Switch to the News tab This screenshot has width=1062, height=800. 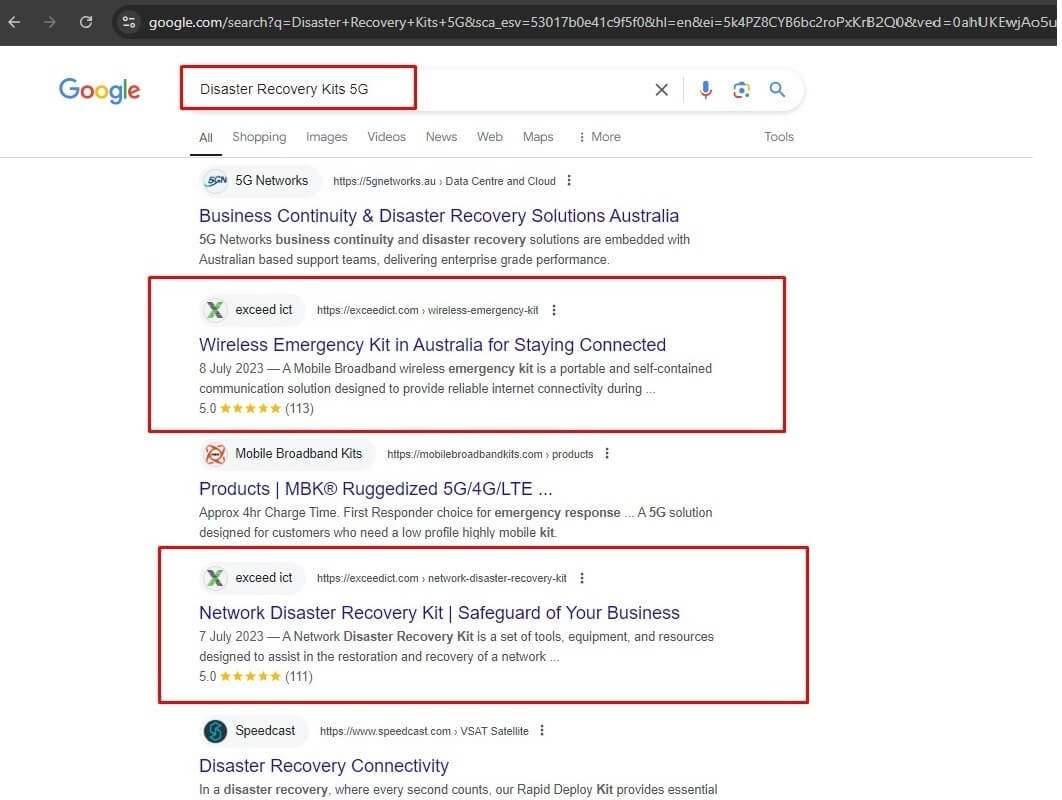click(x=442, y=137)
